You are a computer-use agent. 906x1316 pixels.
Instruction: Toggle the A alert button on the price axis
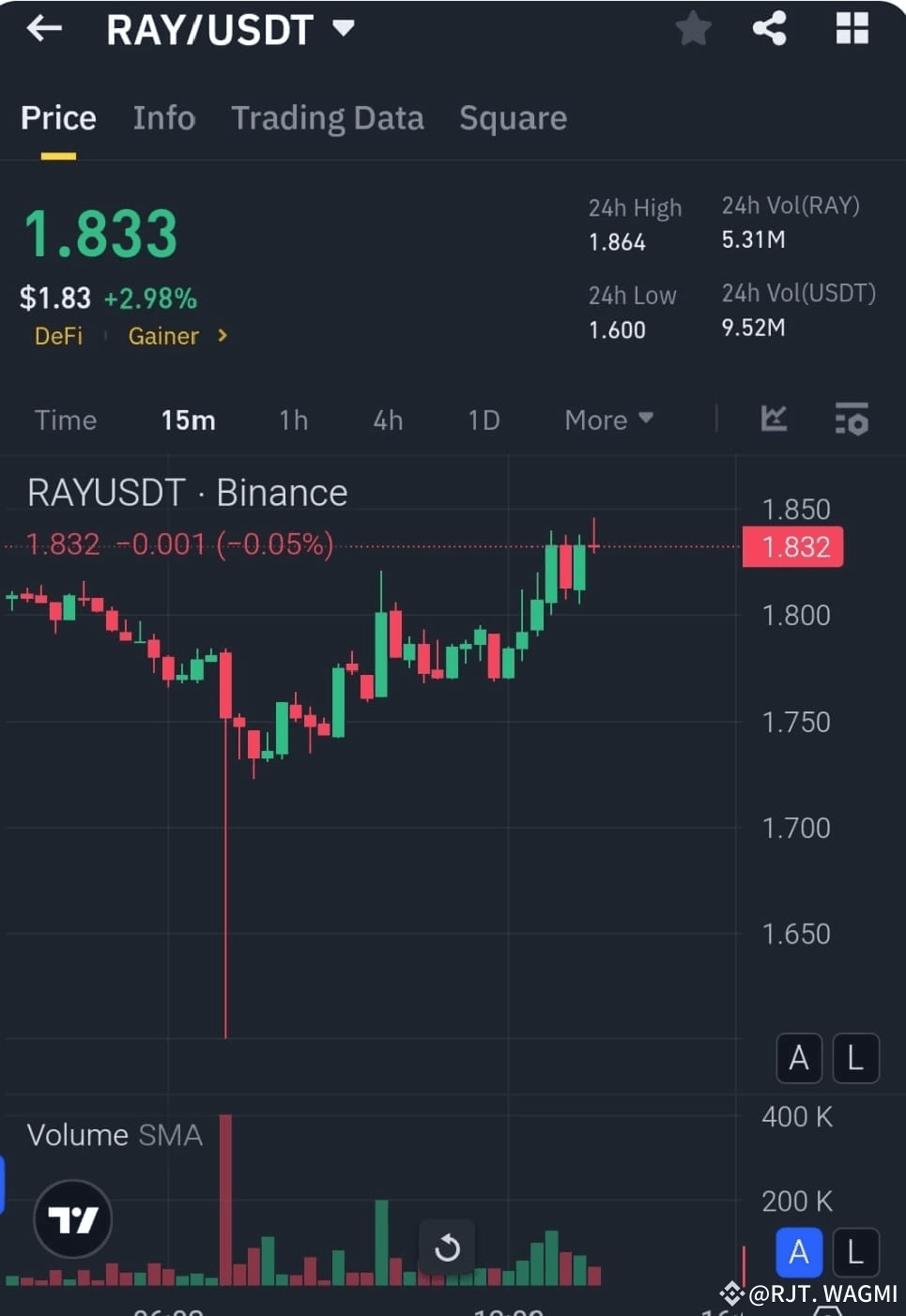click(x=798, y=1058)
